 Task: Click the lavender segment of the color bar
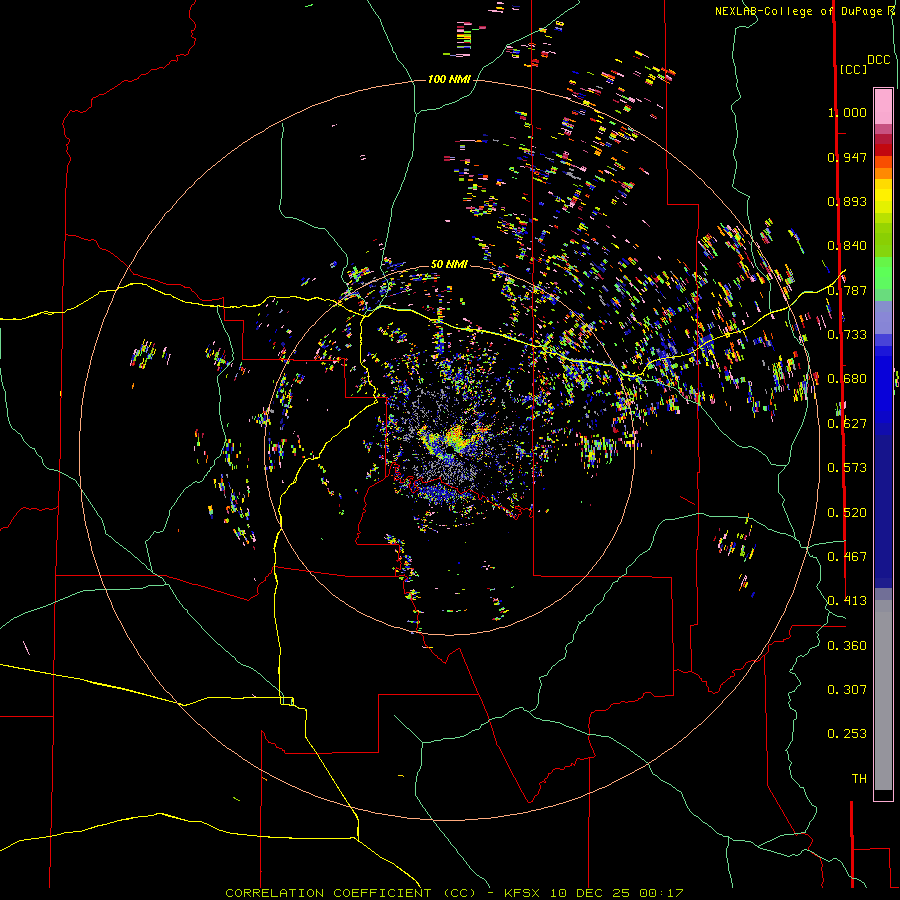(x=883, y=317)
